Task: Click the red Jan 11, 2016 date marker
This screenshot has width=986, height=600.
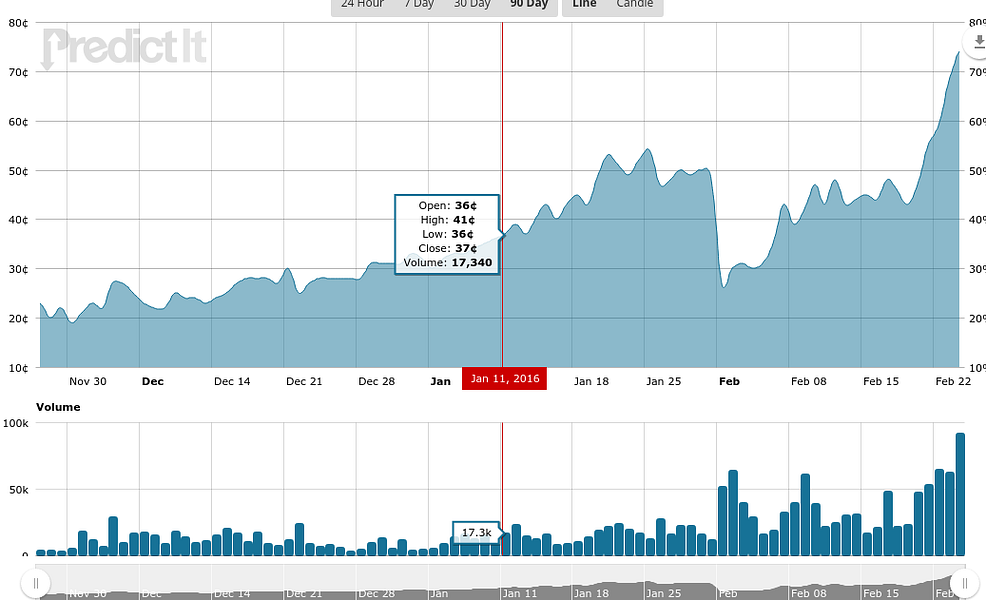Action: pos(504,381)
